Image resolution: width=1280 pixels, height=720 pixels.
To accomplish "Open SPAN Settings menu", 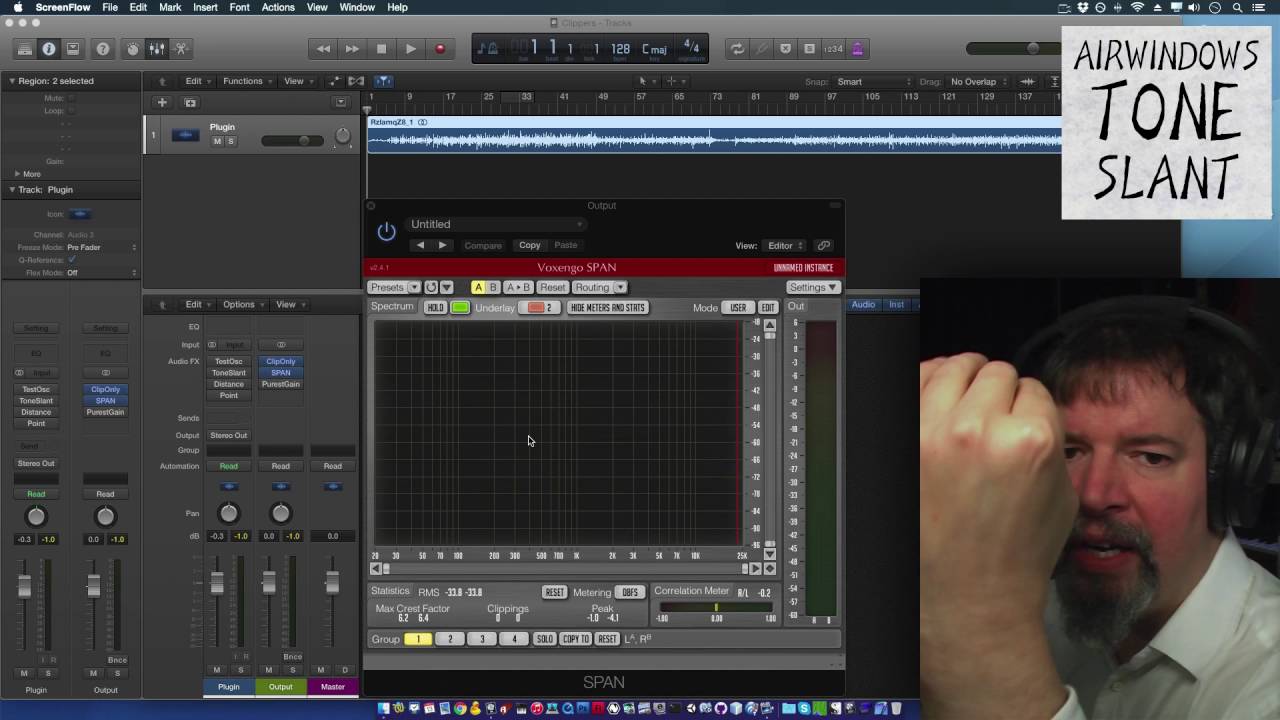I will click(x=813, y=287).
